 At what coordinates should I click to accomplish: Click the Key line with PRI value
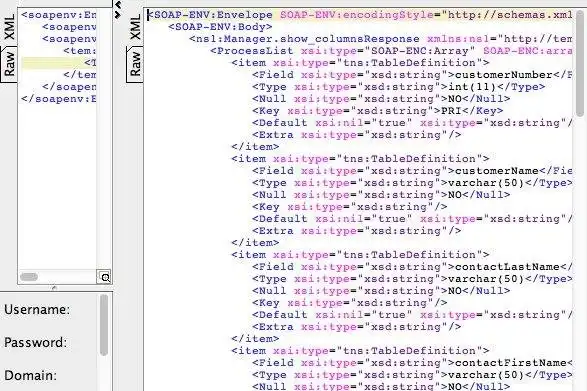click(377, 111)
